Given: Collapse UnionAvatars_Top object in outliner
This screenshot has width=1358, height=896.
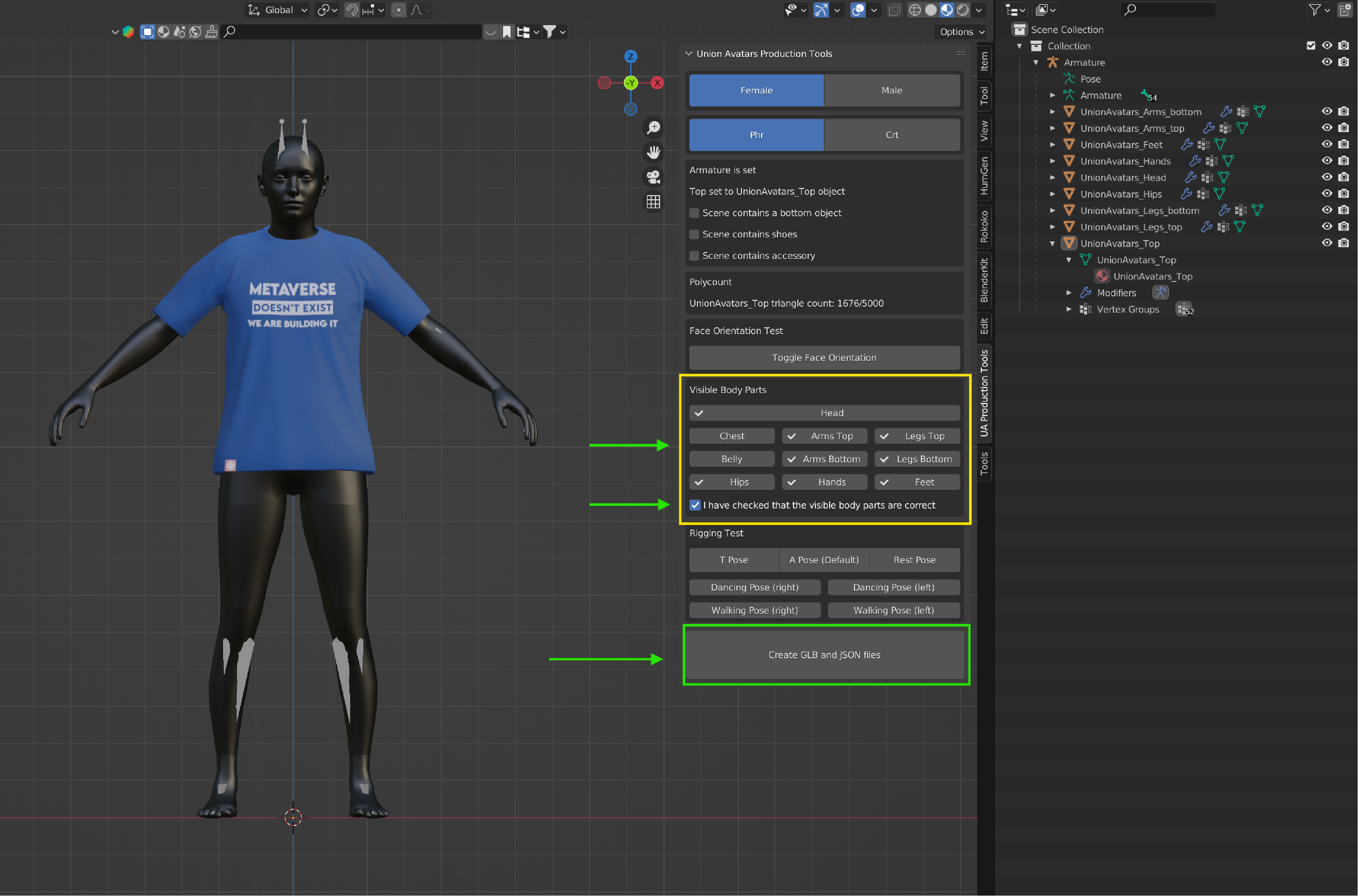Looking at the screenshot, I should pyautogui.click(x=1052, y=243).
